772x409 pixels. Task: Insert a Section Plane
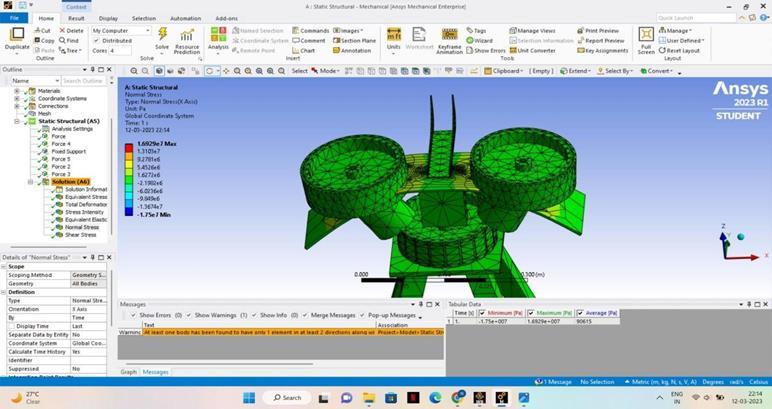pos(354,40)
